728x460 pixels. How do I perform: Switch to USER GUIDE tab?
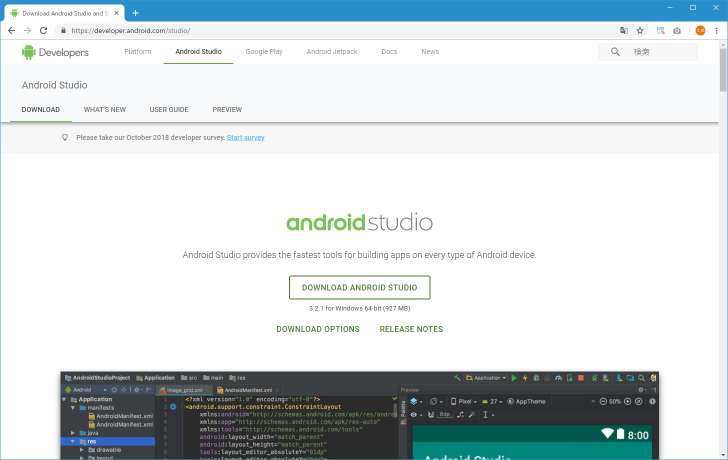point(169,110)
